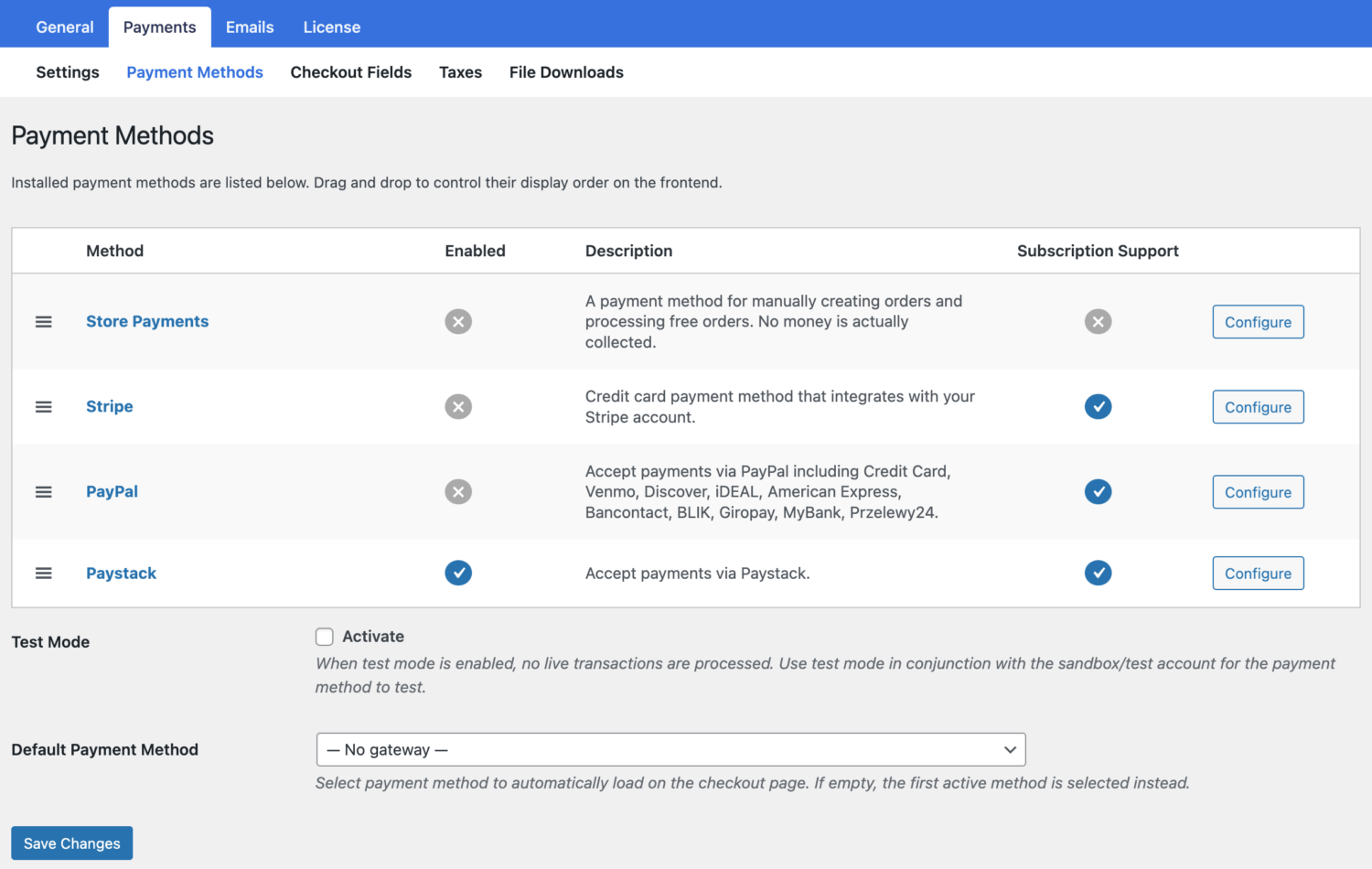The width and height of the screenshot is (1372, 869).
Task: Click Configure button for Paystack
Action: coord(1258,574)
